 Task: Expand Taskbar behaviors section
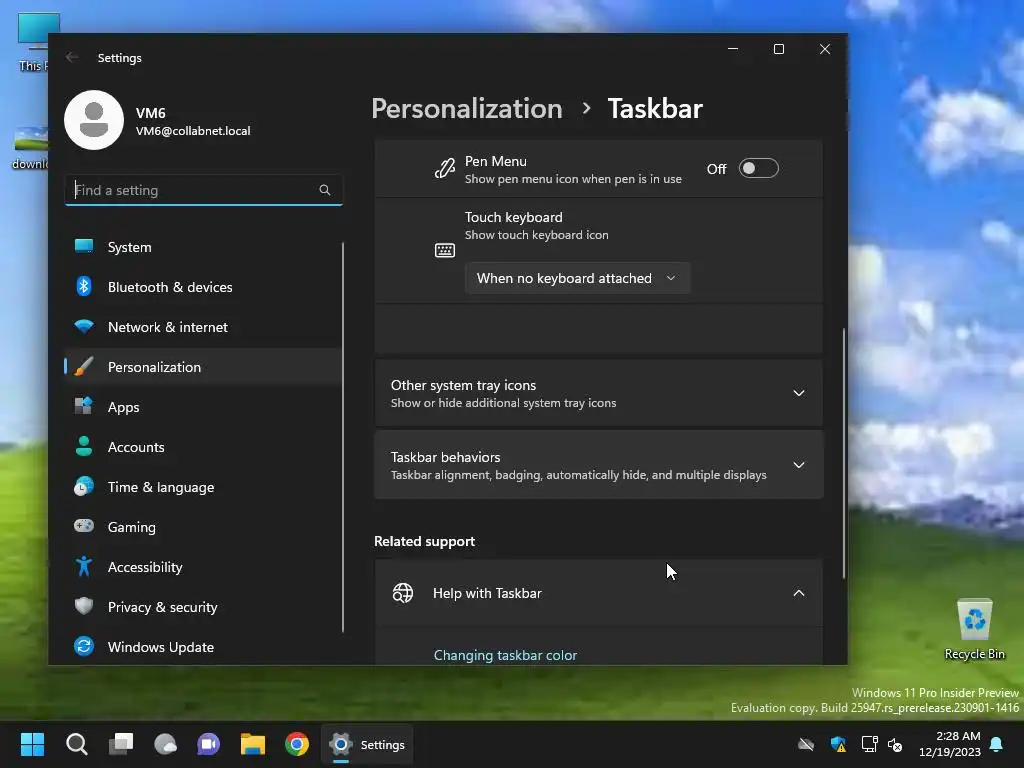click(x=598, y=465)
